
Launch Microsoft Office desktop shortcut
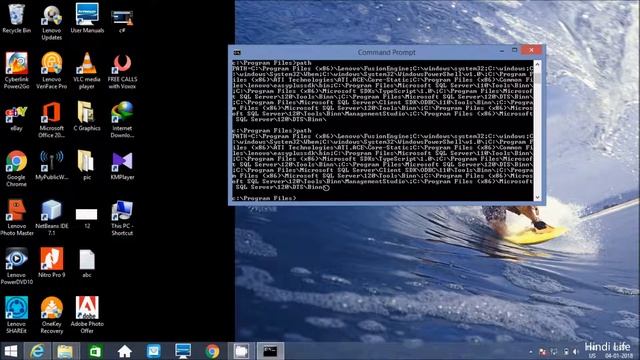[51, 120]
